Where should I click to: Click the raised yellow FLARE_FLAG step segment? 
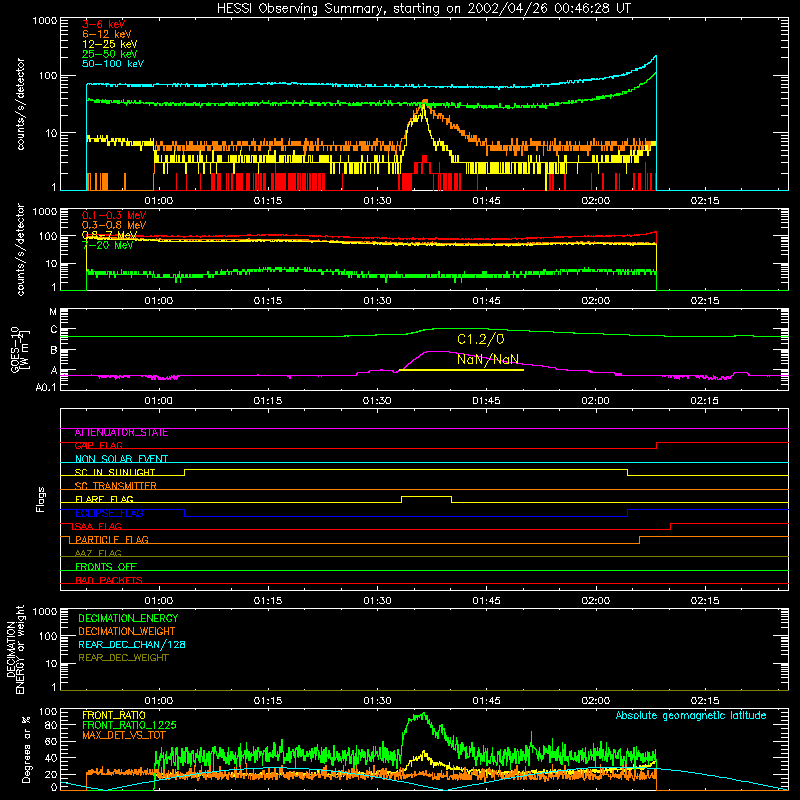[x=427, y=496]
